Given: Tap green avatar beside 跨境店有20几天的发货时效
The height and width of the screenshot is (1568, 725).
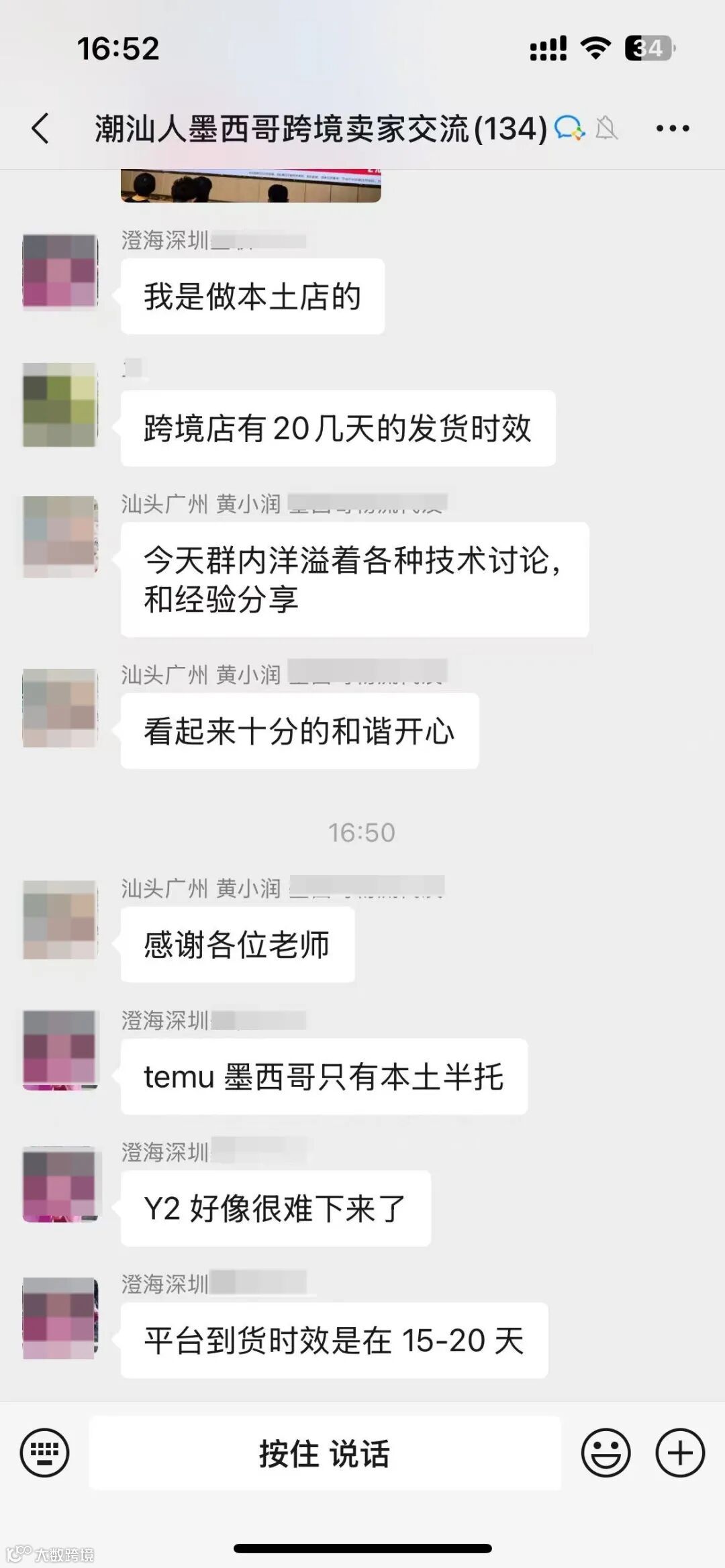Looking at the screenshot, I should coord(60,405).
